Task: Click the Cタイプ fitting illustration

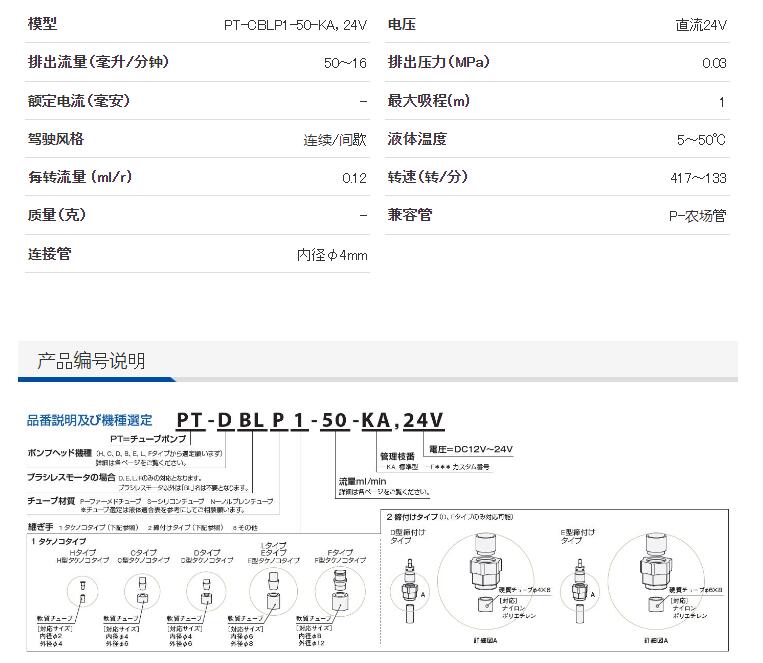Action: [x=142, y=591]
